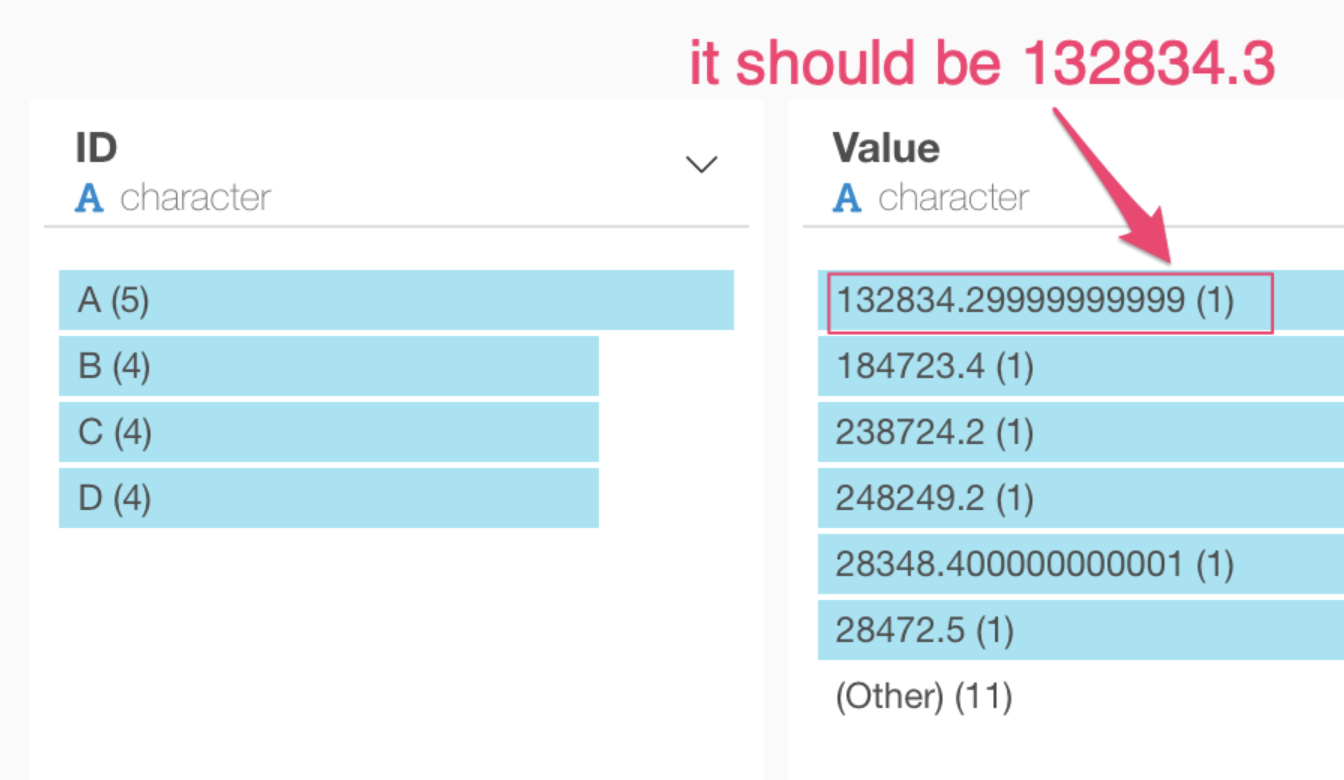Select the ID column header
This screenshot has height=780, width=1344.
(x=96, y=147)
